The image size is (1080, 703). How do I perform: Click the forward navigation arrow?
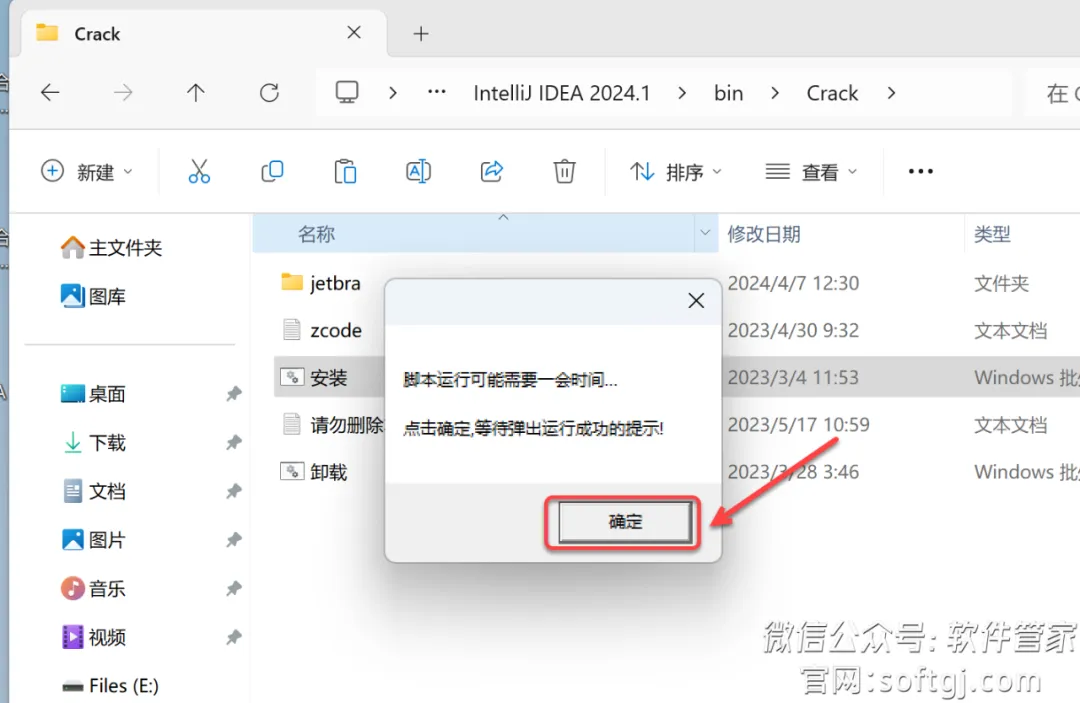[x=123, y=92]
